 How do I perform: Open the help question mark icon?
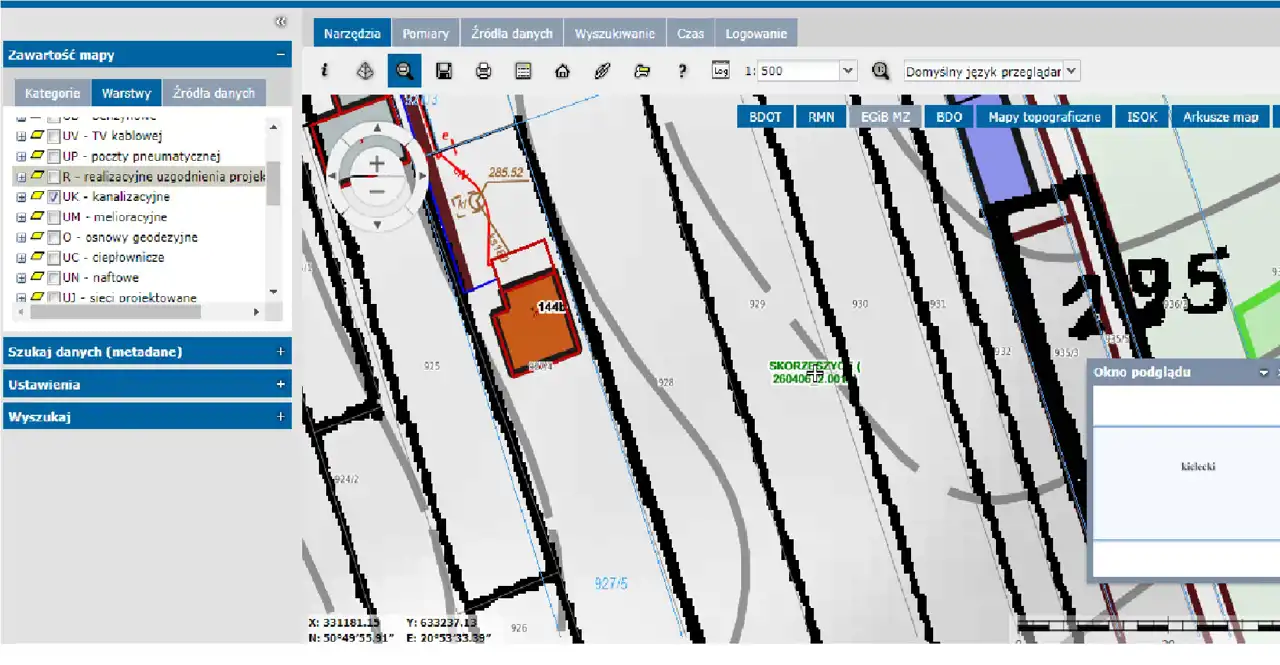(x=682, y=71)
